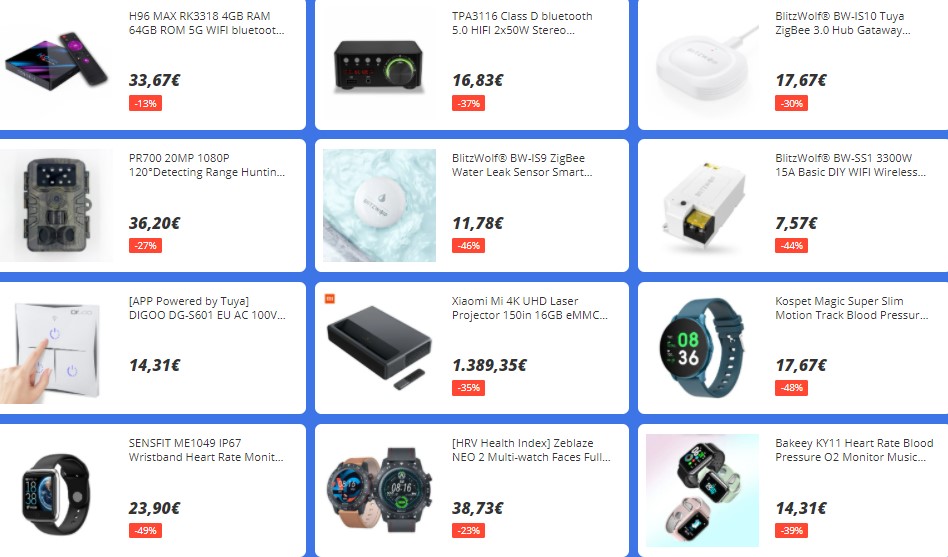Click the 36,20€ hunting camera price

(155, 223)
